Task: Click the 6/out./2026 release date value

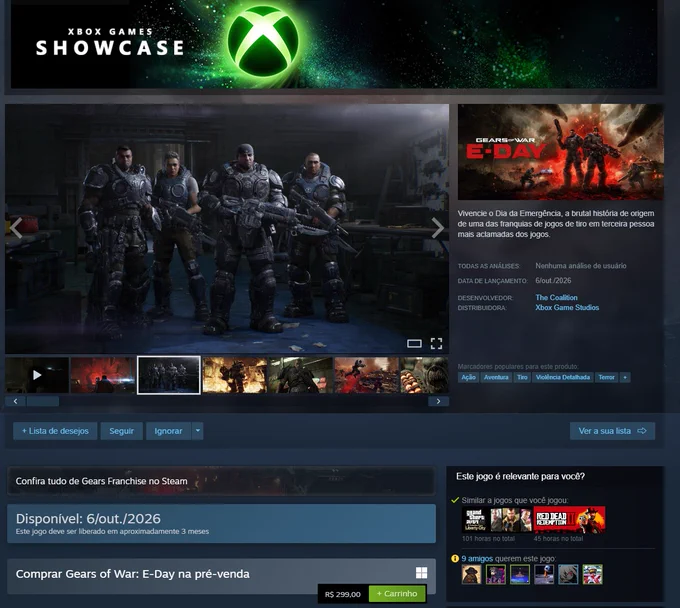Action: 553,281
